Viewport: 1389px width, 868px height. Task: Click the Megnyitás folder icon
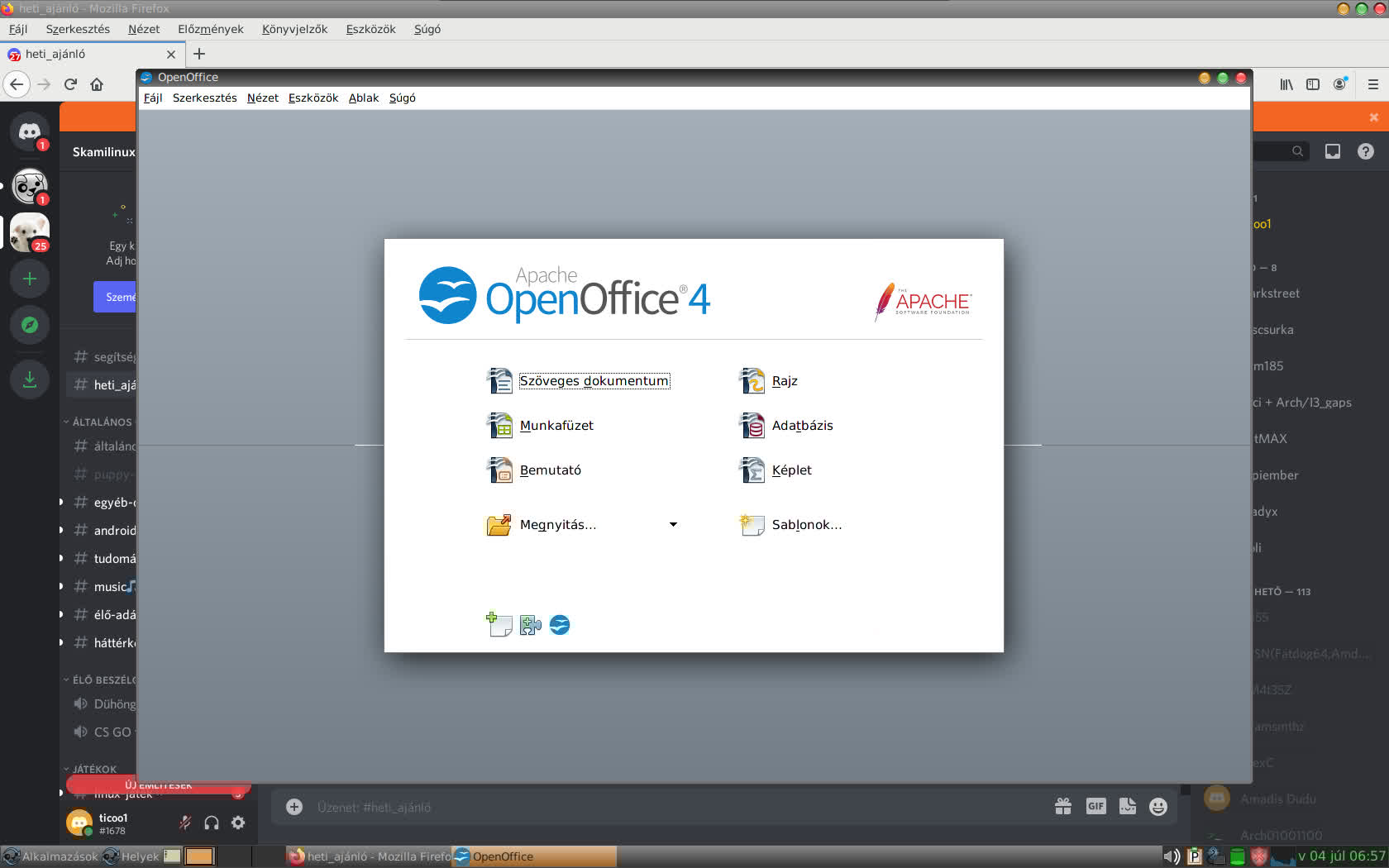499,525
